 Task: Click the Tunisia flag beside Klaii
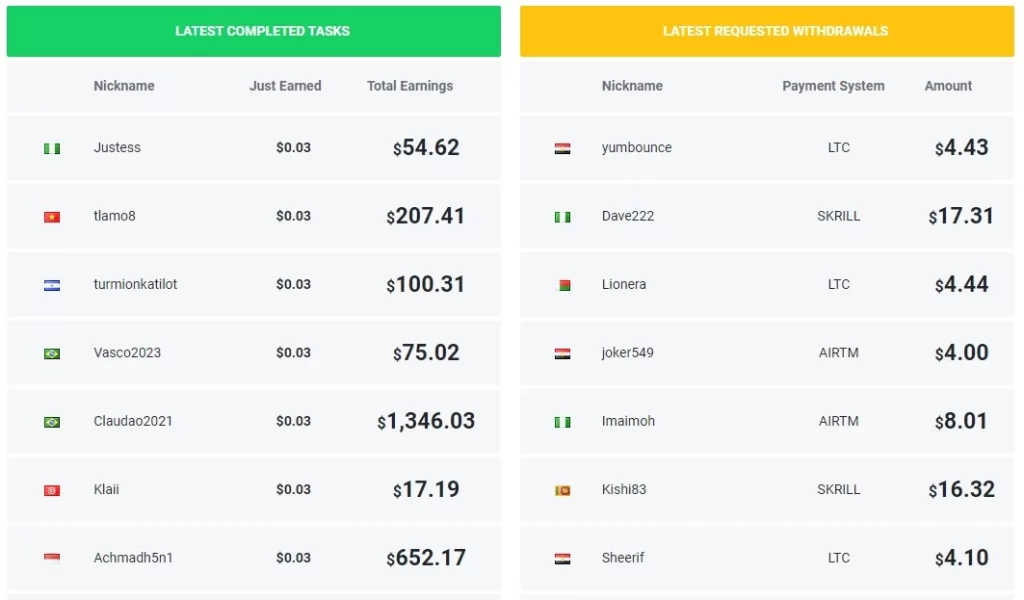pos(52,490)
